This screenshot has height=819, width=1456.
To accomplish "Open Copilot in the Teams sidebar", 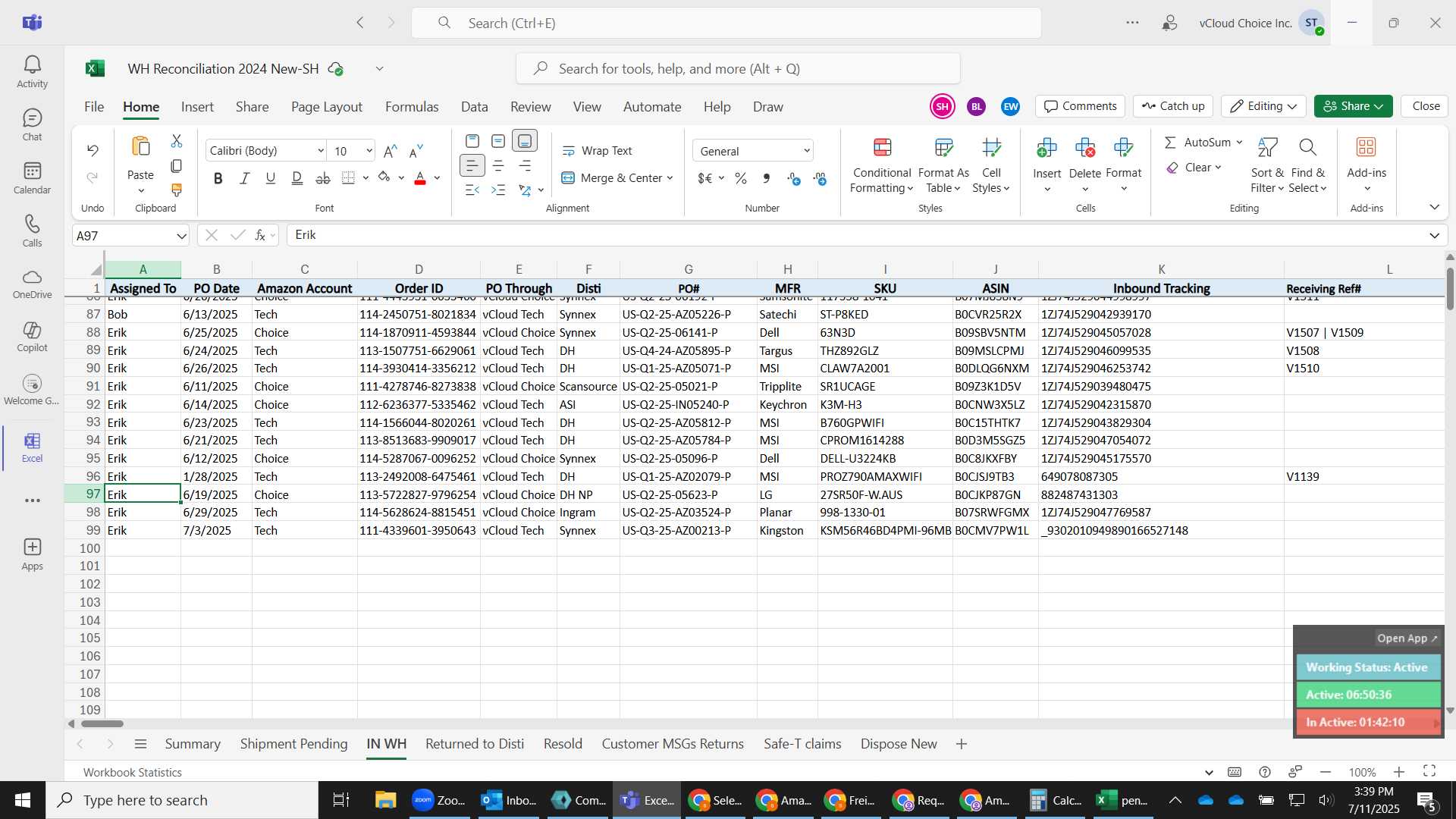I will tap(32, 337).
